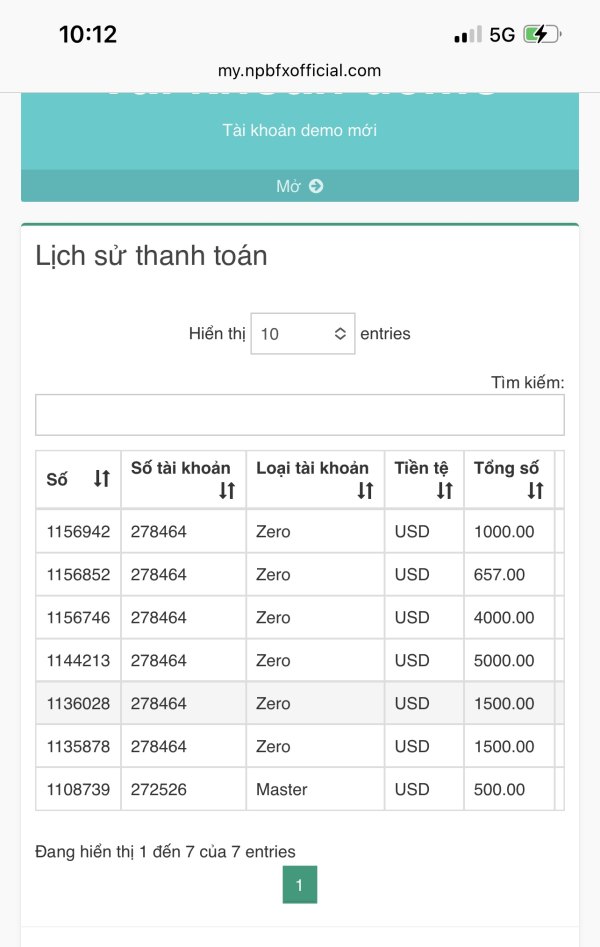Go to pagination page 1
The height and width of the screenshot is (947, 600).
(x=300, y=885)
